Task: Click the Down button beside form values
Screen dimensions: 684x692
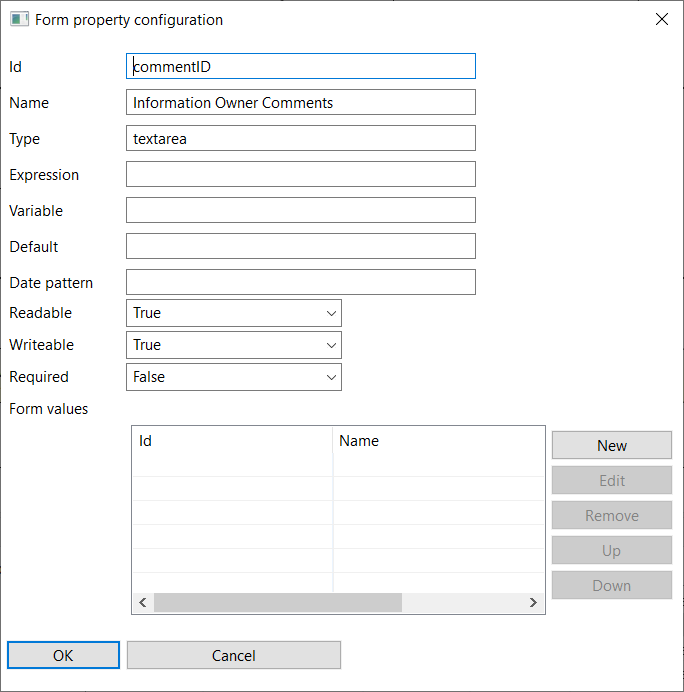Action: tap(612, 585)
